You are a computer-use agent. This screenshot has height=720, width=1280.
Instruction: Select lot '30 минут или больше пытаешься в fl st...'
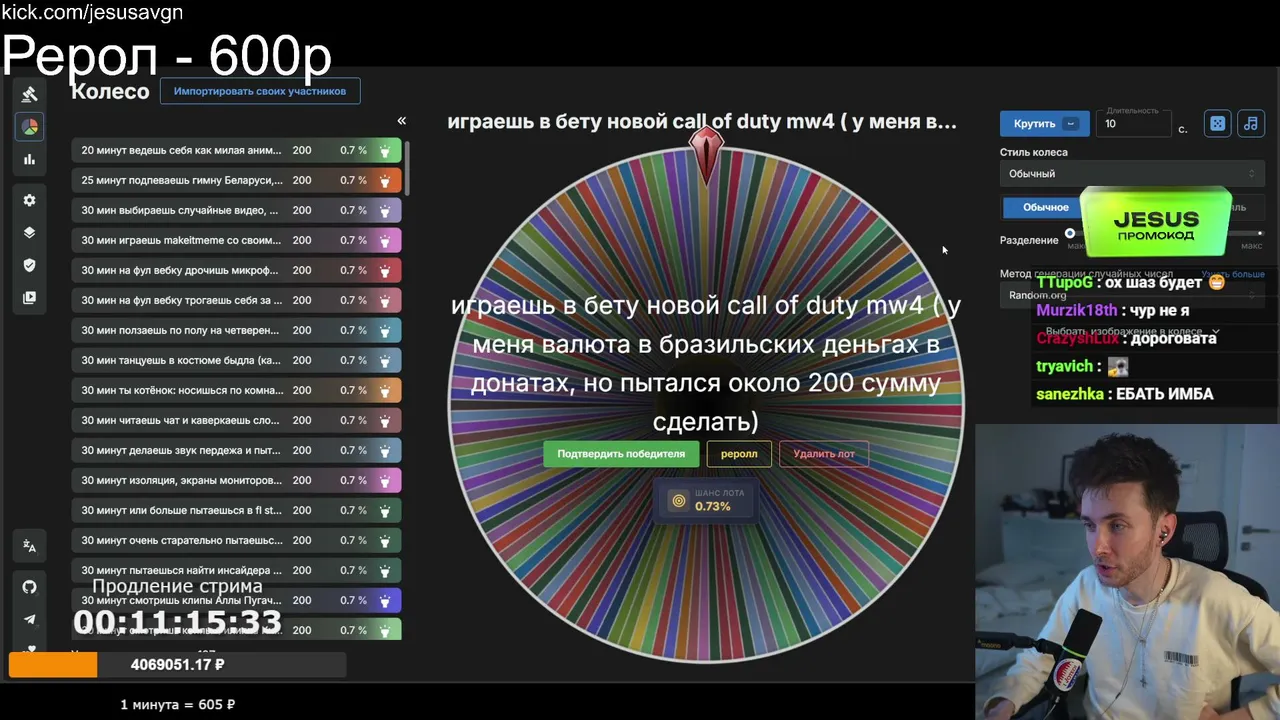coord(236,511)
